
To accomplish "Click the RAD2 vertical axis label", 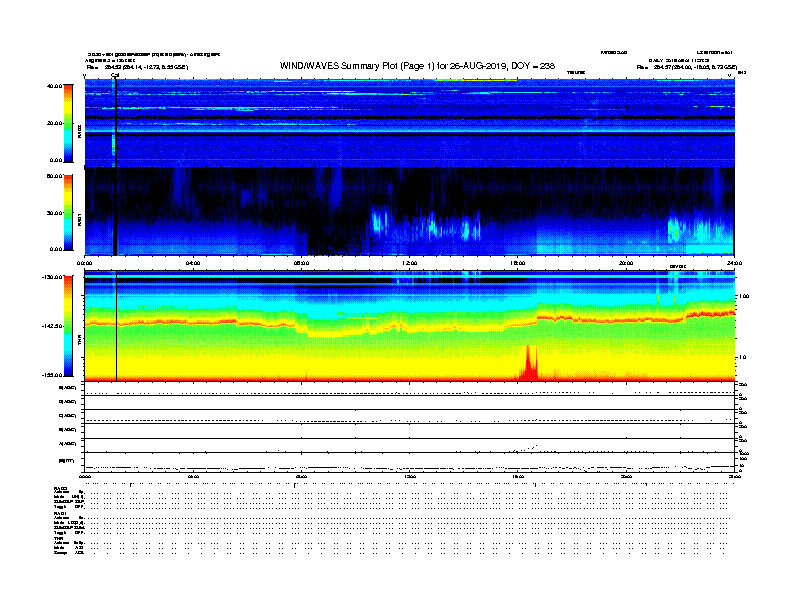I will [x=79, y=132].
